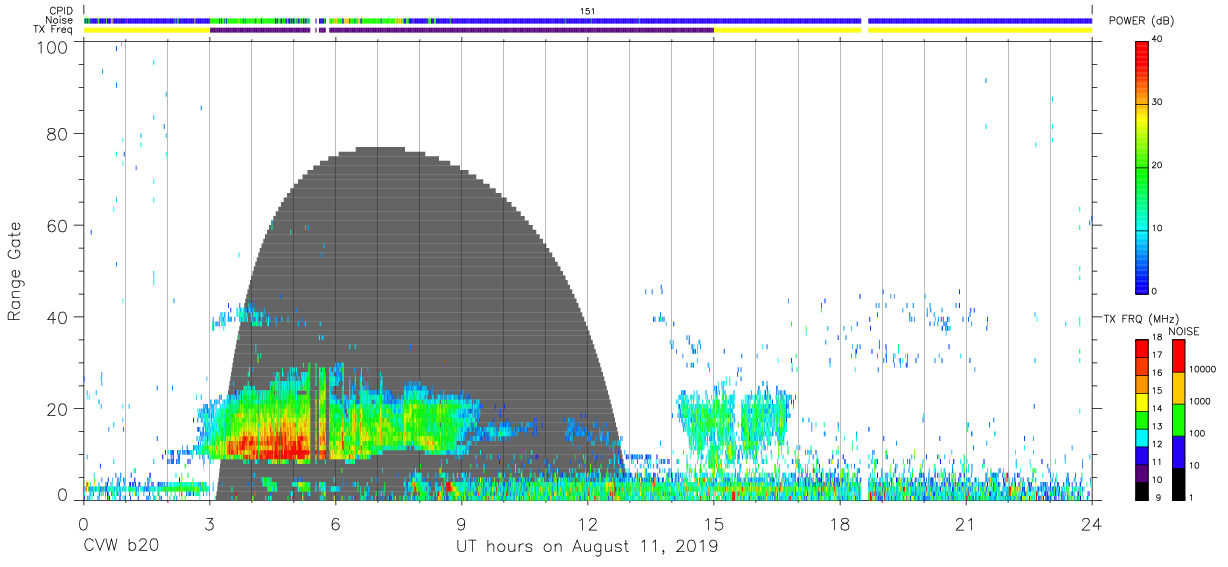Click the noise legend label '10000'
Viewport: 1228px width, 567px height.
point(1202,368)
